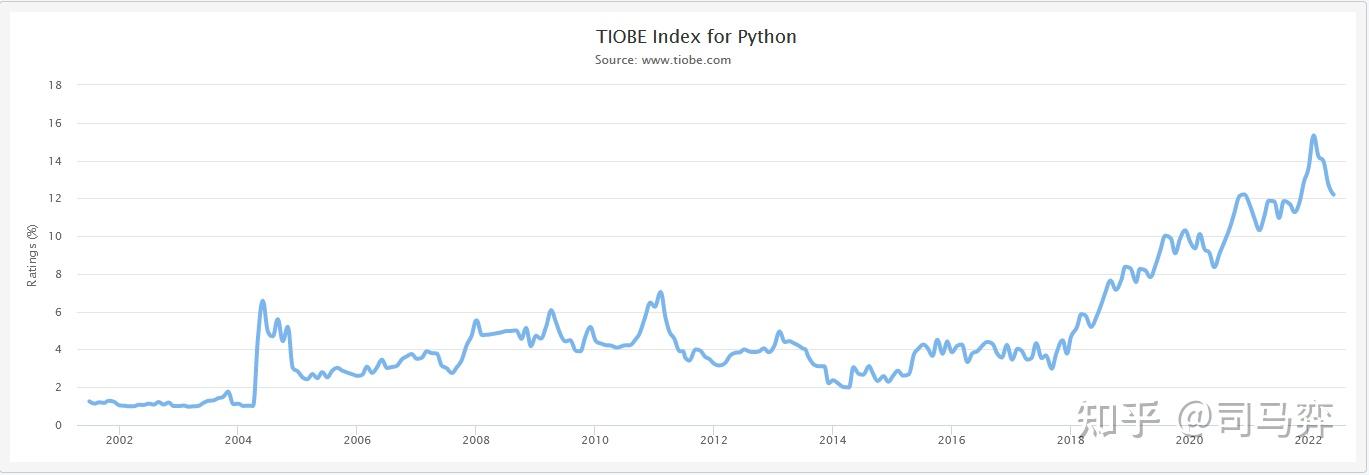The width and height of the screenshot is (1369, 475).
Task: Click the 6 value on the y-axis
Action: (58, 312)
